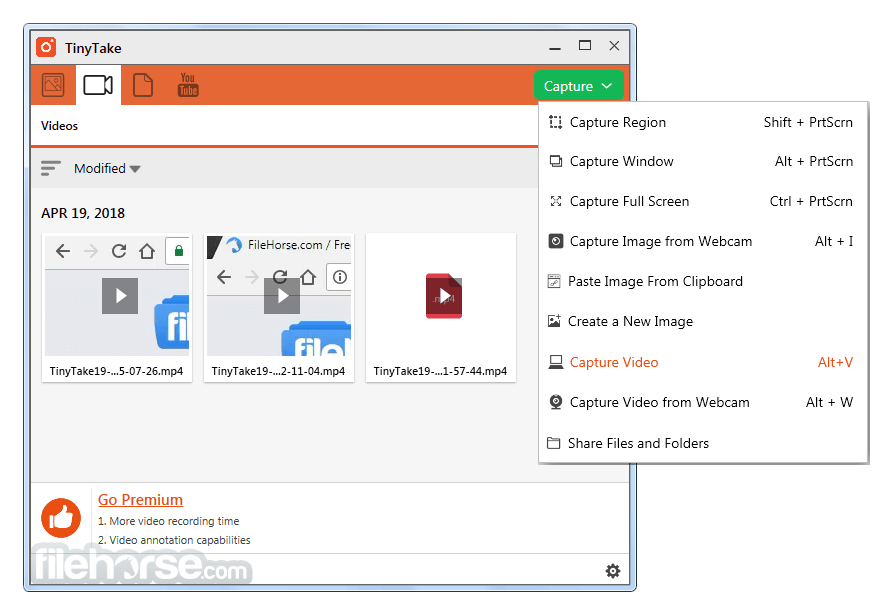Click the Alt + I shortcut text

(x=834, y=241)
